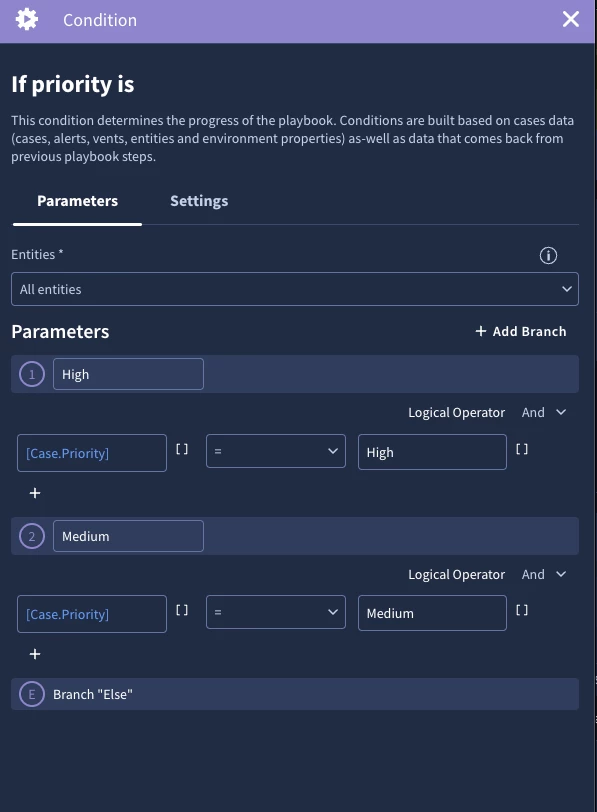Open placeholder brackets beside first Case.Priority field
This screenshot has width=597, height=812.
(x=182, y=450)
